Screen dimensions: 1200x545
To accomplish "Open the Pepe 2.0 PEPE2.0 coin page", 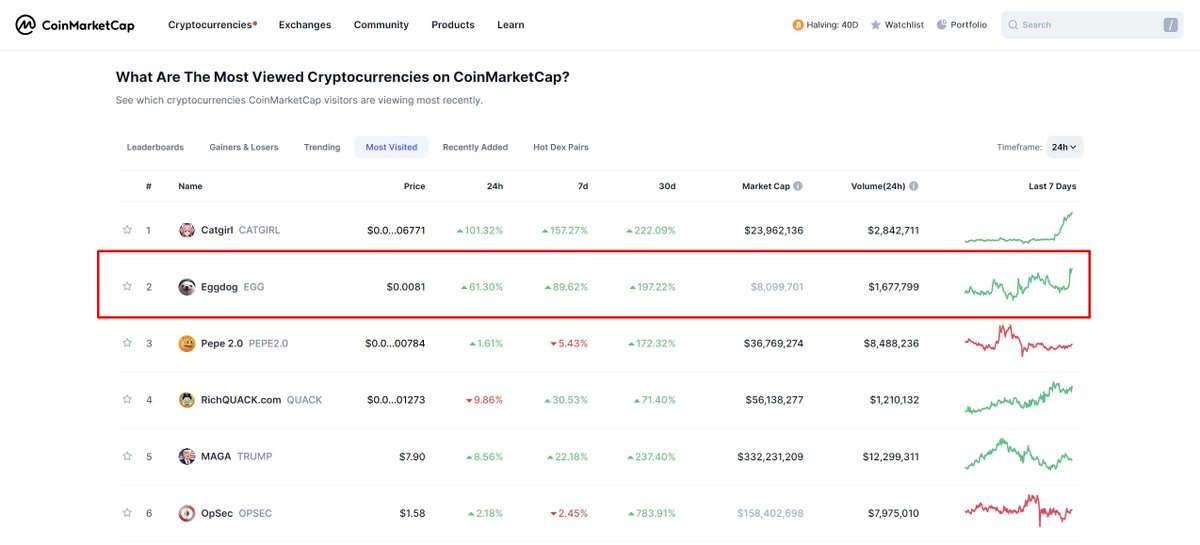I will [233, 343].
